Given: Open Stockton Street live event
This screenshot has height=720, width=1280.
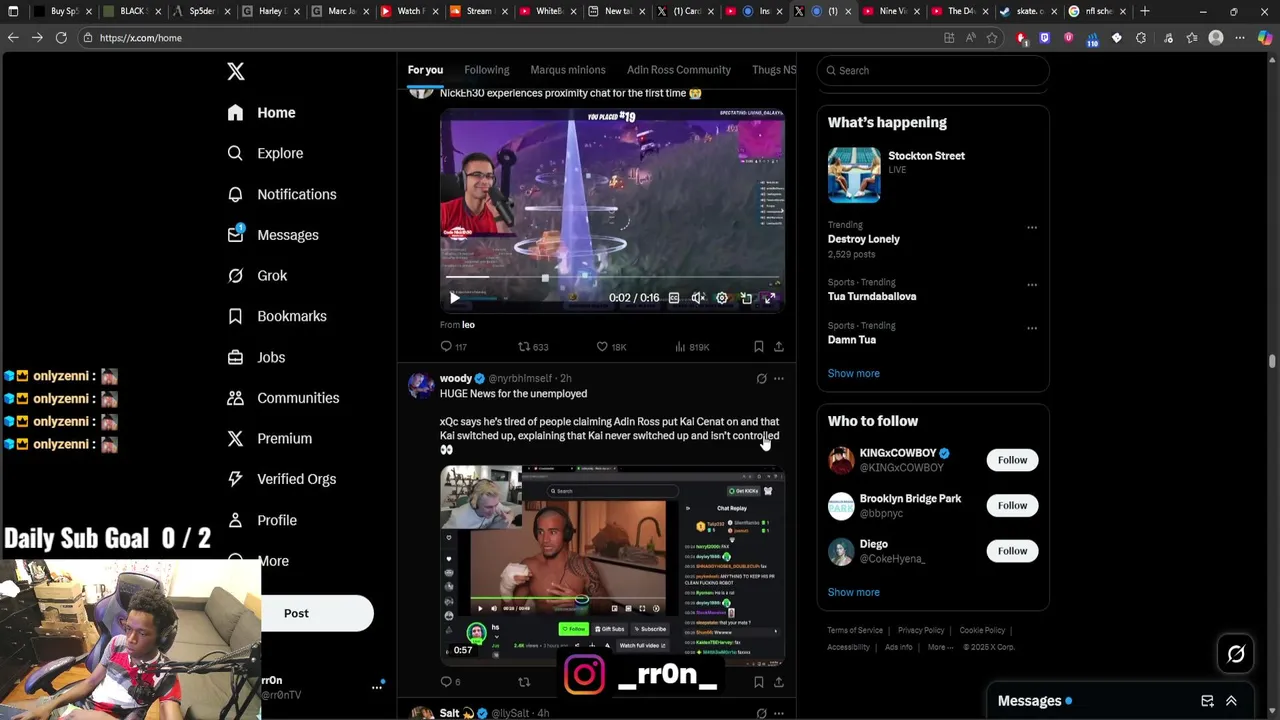Looking at the screenshot, I should (933, 175).
